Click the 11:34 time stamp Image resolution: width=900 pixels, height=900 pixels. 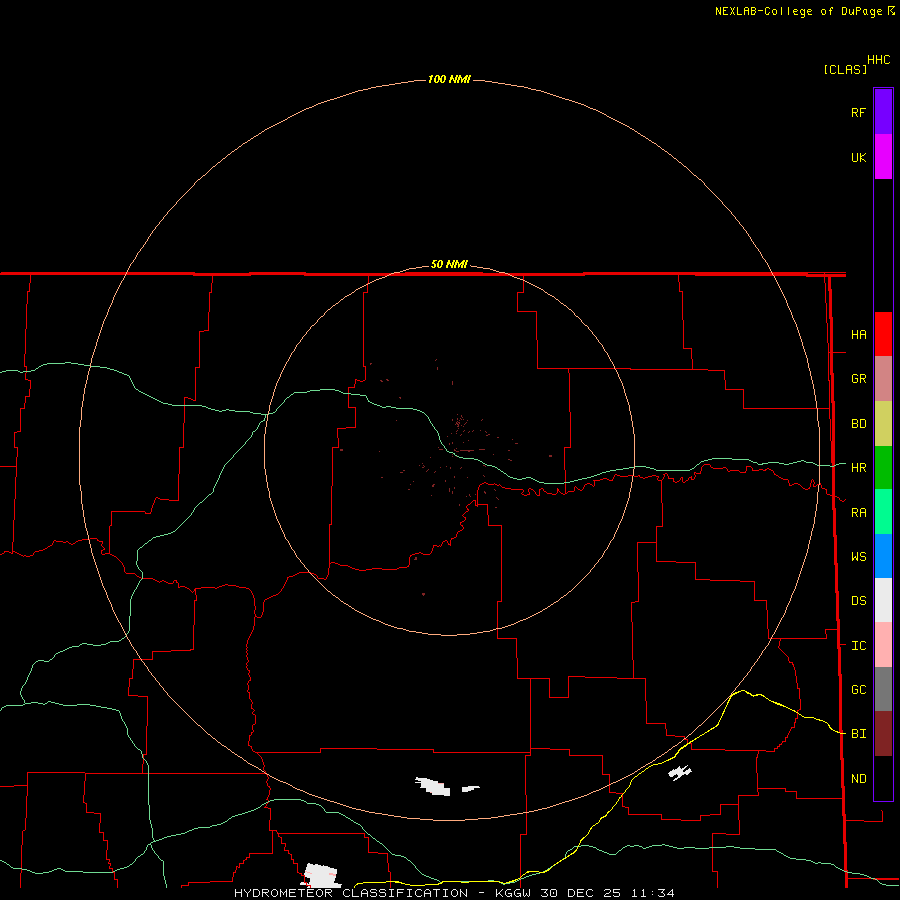click(652, 893)
